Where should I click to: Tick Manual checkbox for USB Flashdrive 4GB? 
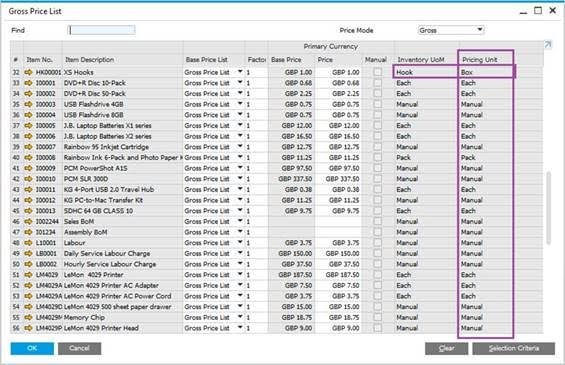click(377, 104)
